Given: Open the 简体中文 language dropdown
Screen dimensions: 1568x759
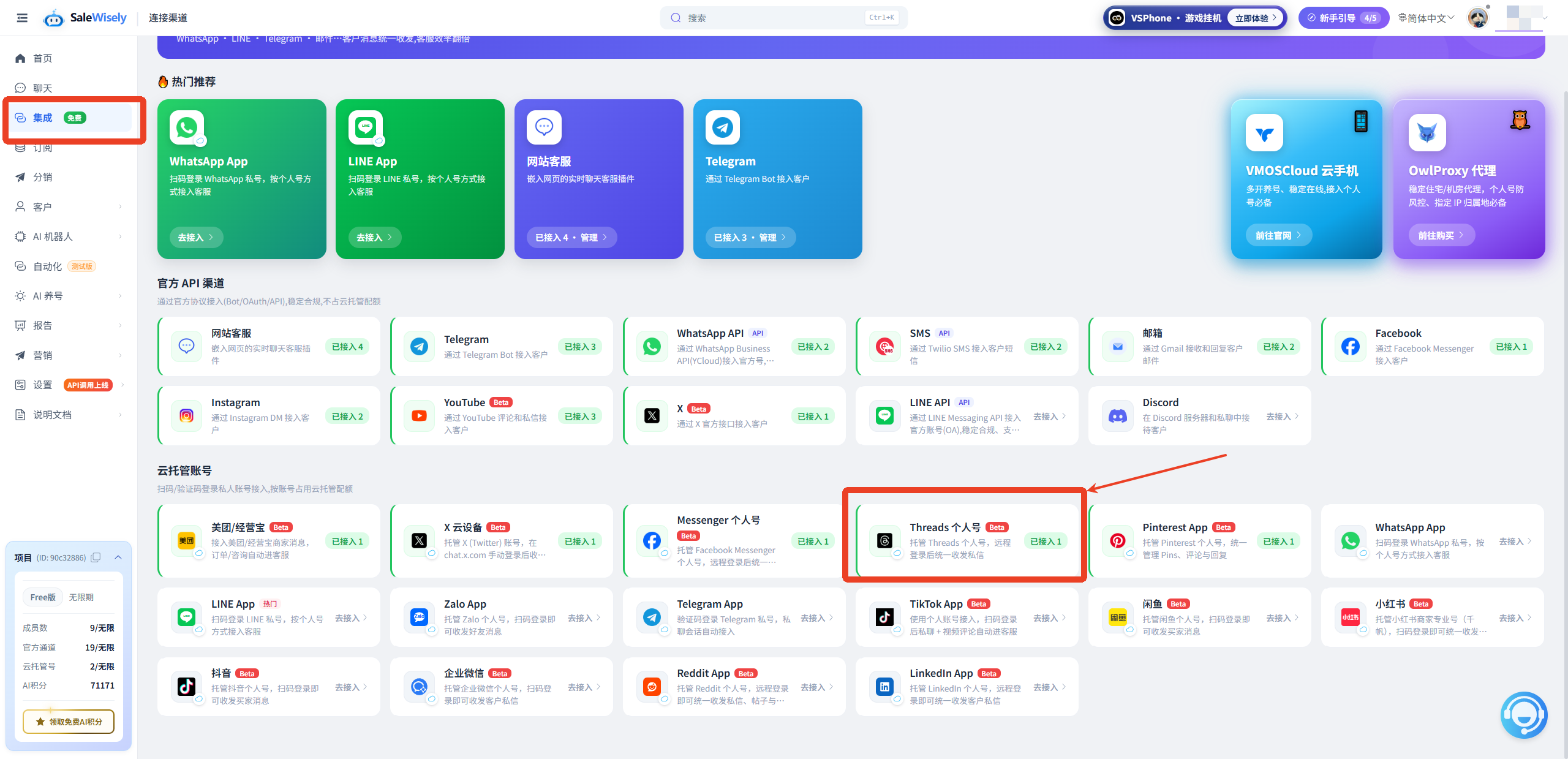Looking at the screenshot, I should [1426, 18].
